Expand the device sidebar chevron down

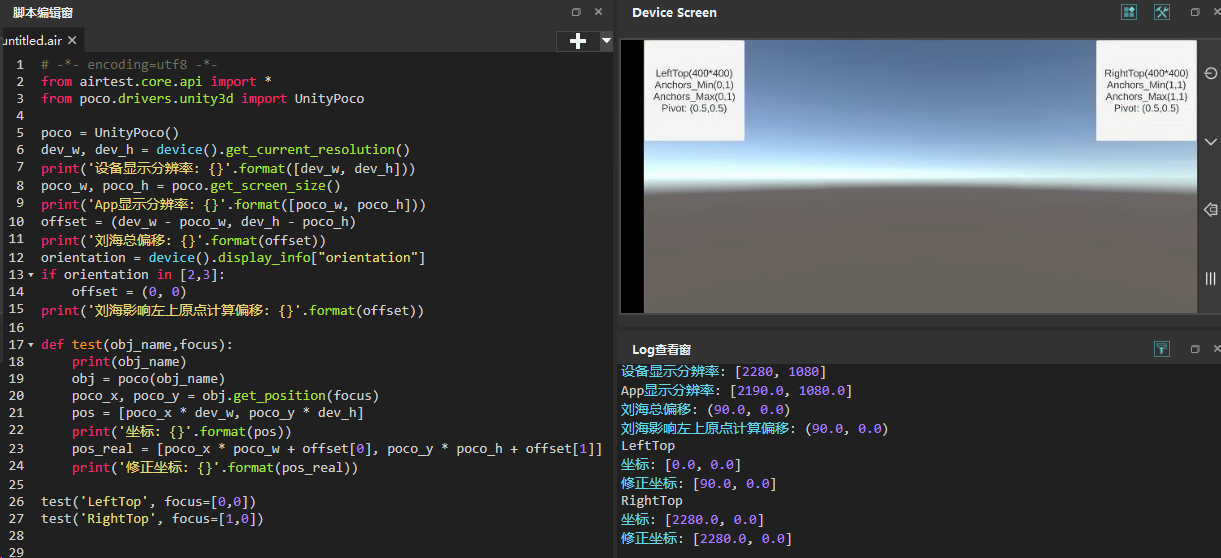point(1210,142)
